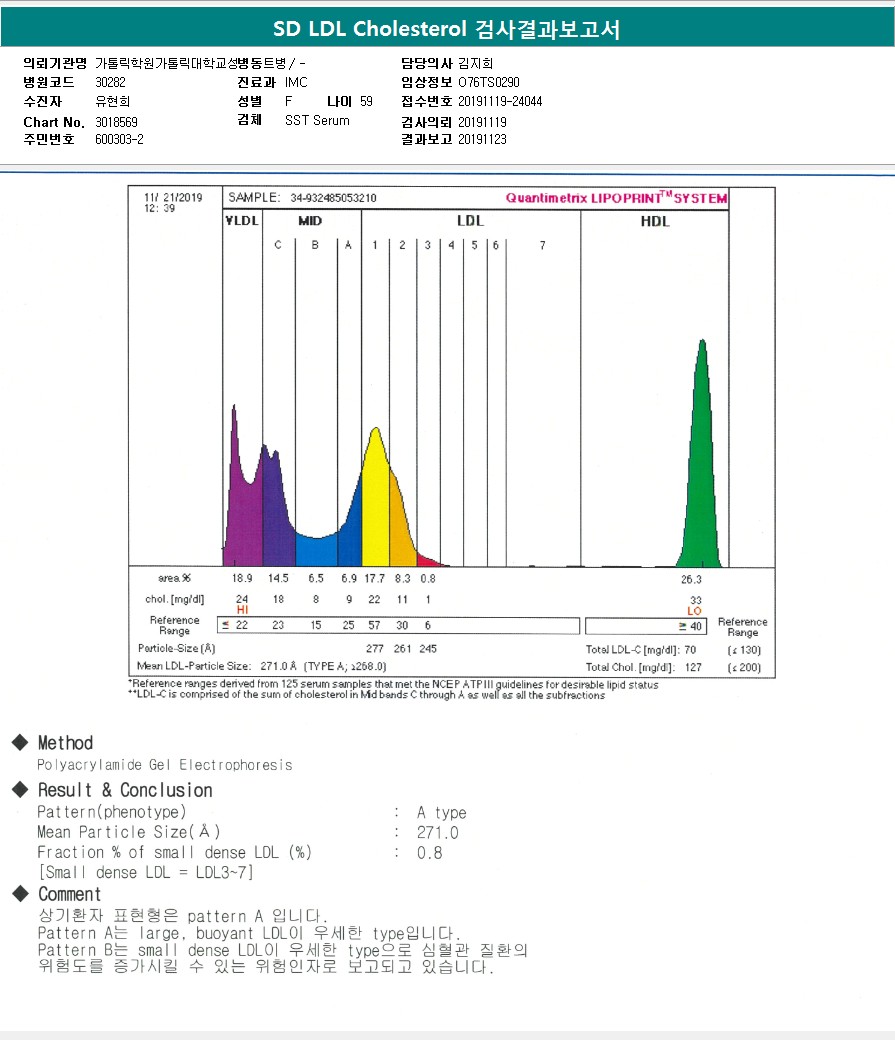
Task: Select chart date "11/ 21/2019"
Action: click(173, 198)
